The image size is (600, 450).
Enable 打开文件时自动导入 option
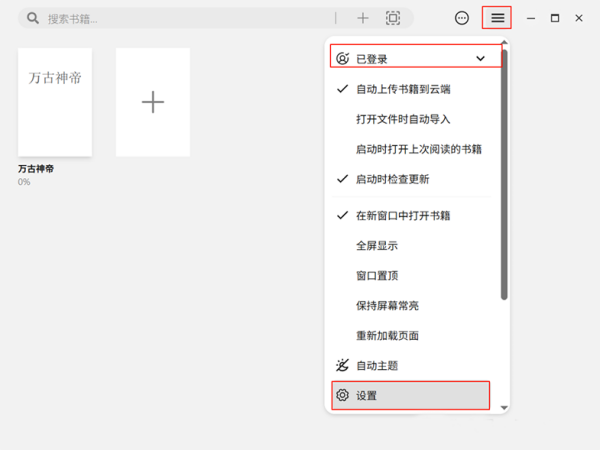click(x=410, y=119)
